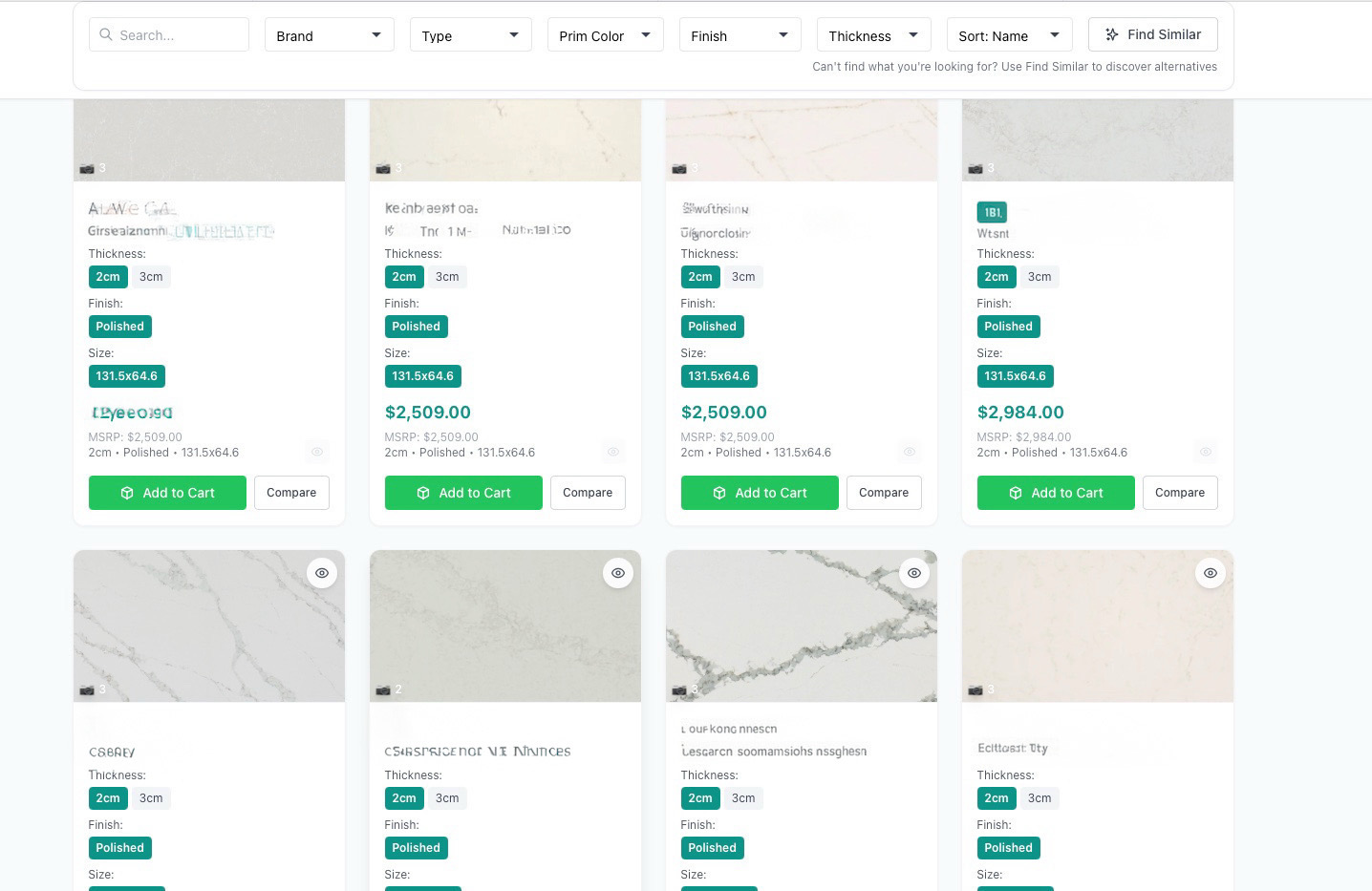Expand the Prim Color dropdown
1372x891 pixels.
click(x=605, y=35)
